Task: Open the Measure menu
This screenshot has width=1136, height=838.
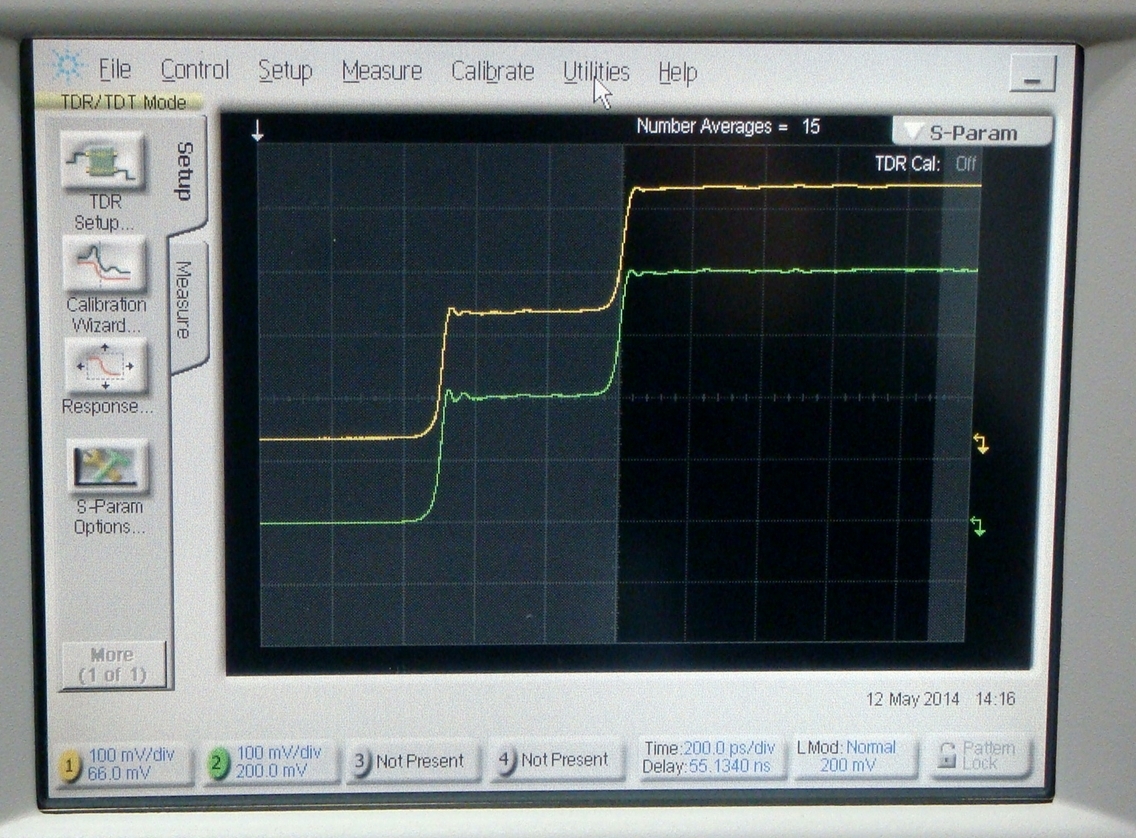Action: coord(382,71)
